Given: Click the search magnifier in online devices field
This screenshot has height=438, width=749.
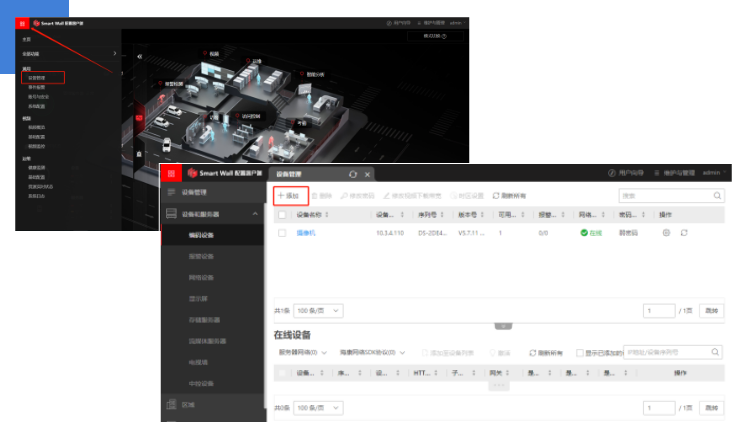Looking at the screenshot, I should (715, 352).
